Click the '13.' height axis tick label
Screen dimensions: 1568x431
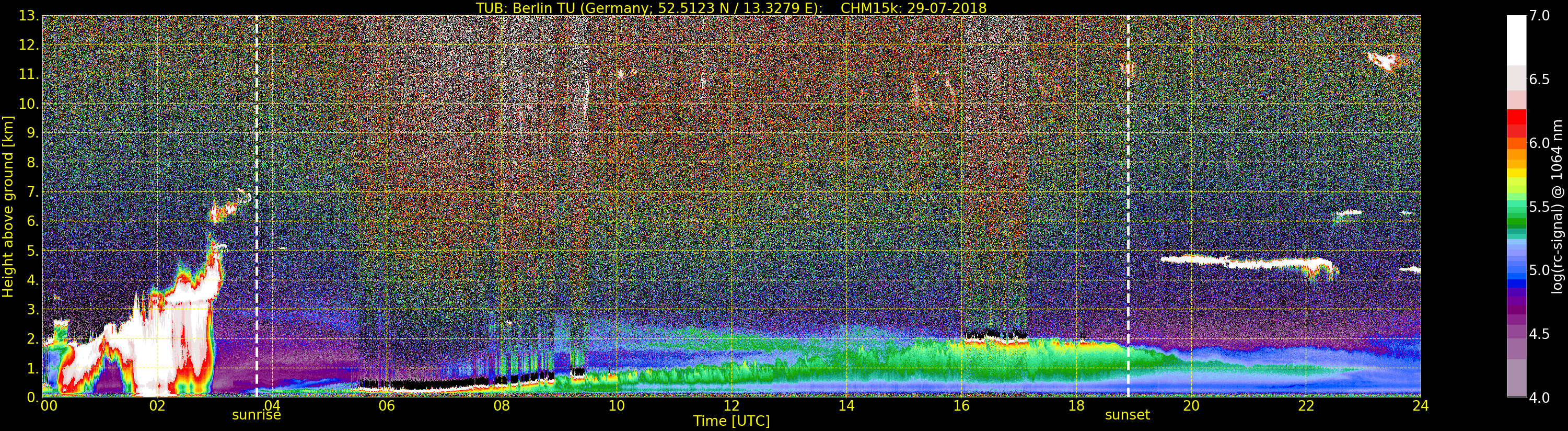29,16
